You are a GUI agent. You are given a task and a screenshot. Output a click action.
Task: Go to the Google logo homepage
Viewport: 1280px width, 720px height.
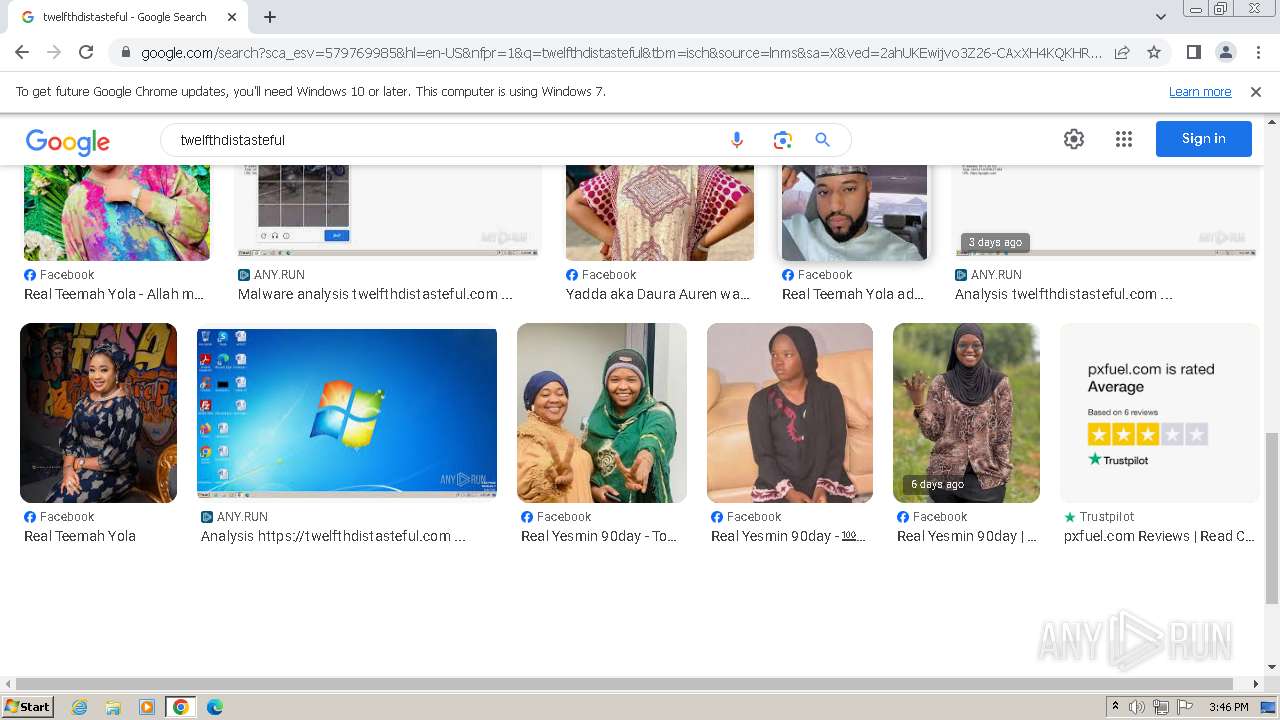68,142
